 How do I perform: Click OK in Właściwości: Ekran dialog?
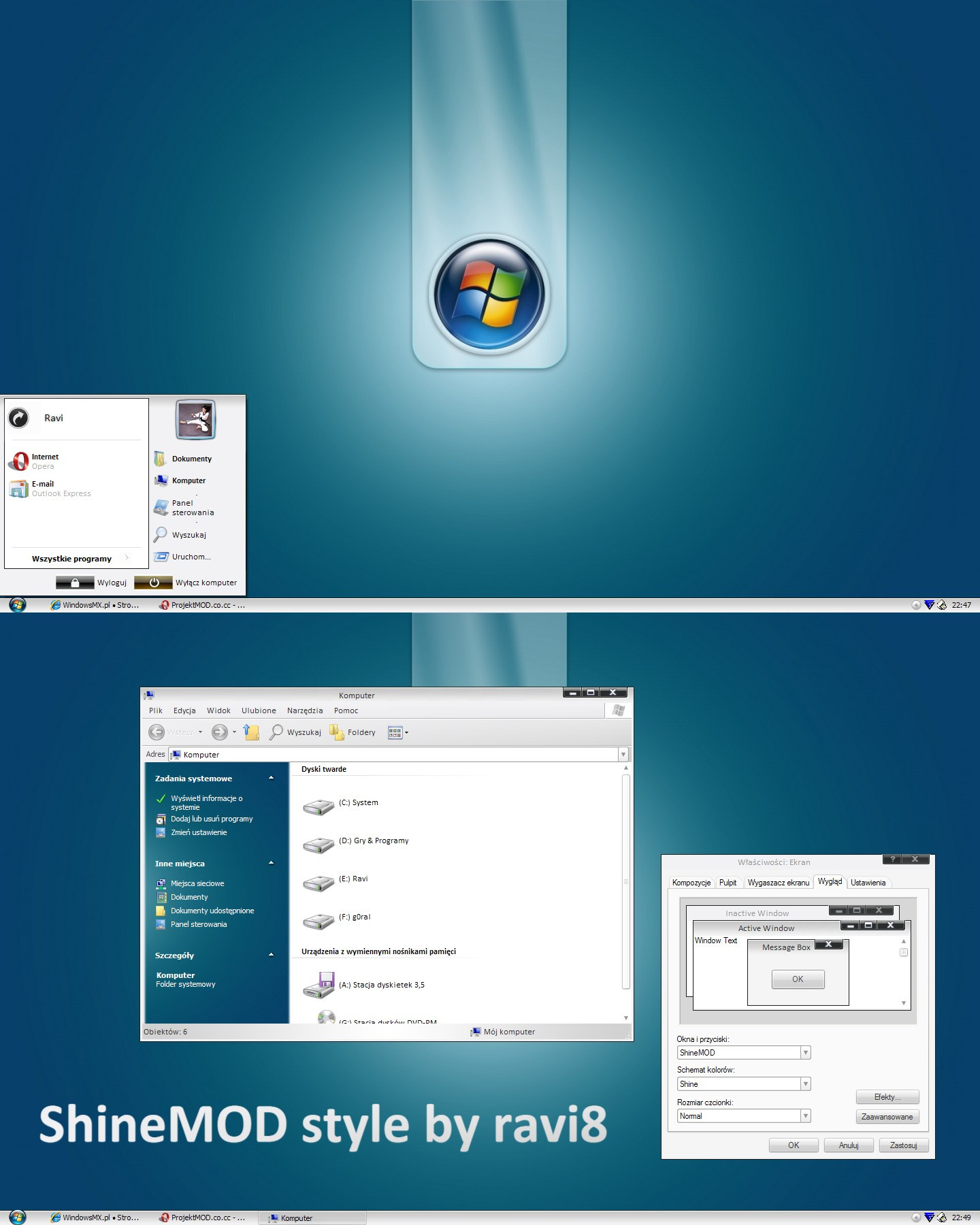pos(794,1145)
